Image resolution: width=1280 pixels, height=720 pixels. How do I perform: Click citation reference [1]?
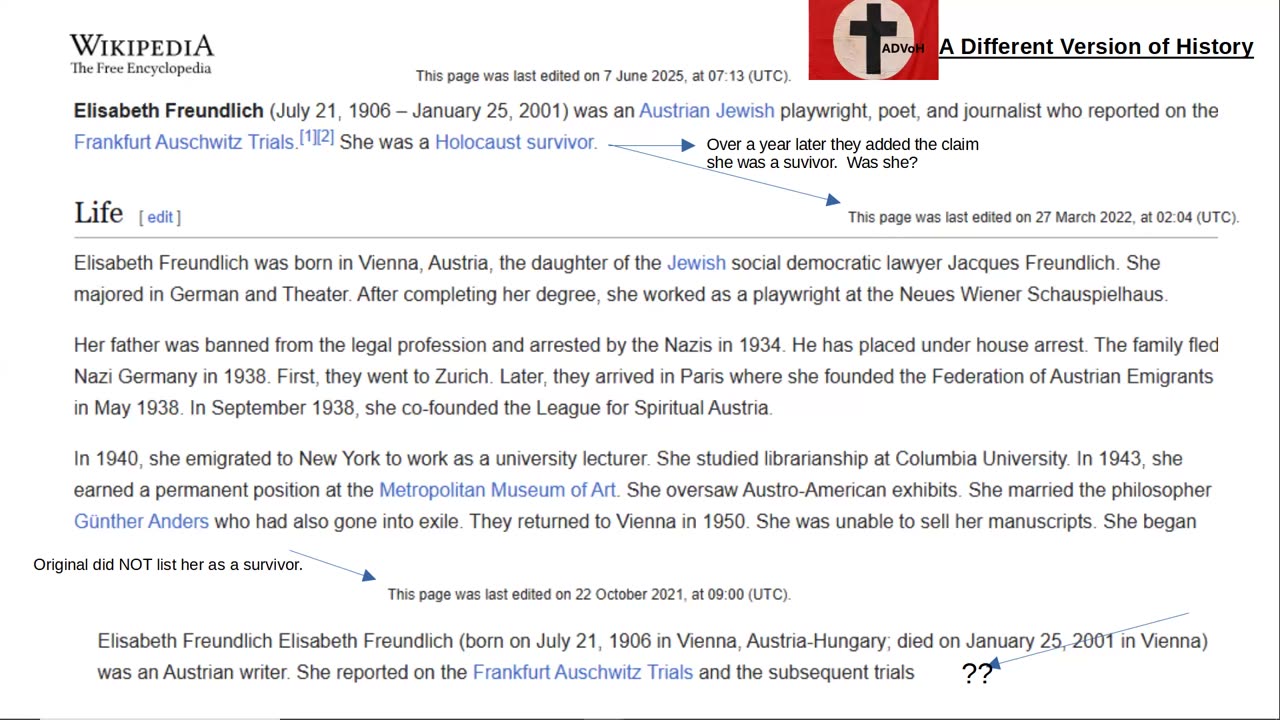coord(308,137)
